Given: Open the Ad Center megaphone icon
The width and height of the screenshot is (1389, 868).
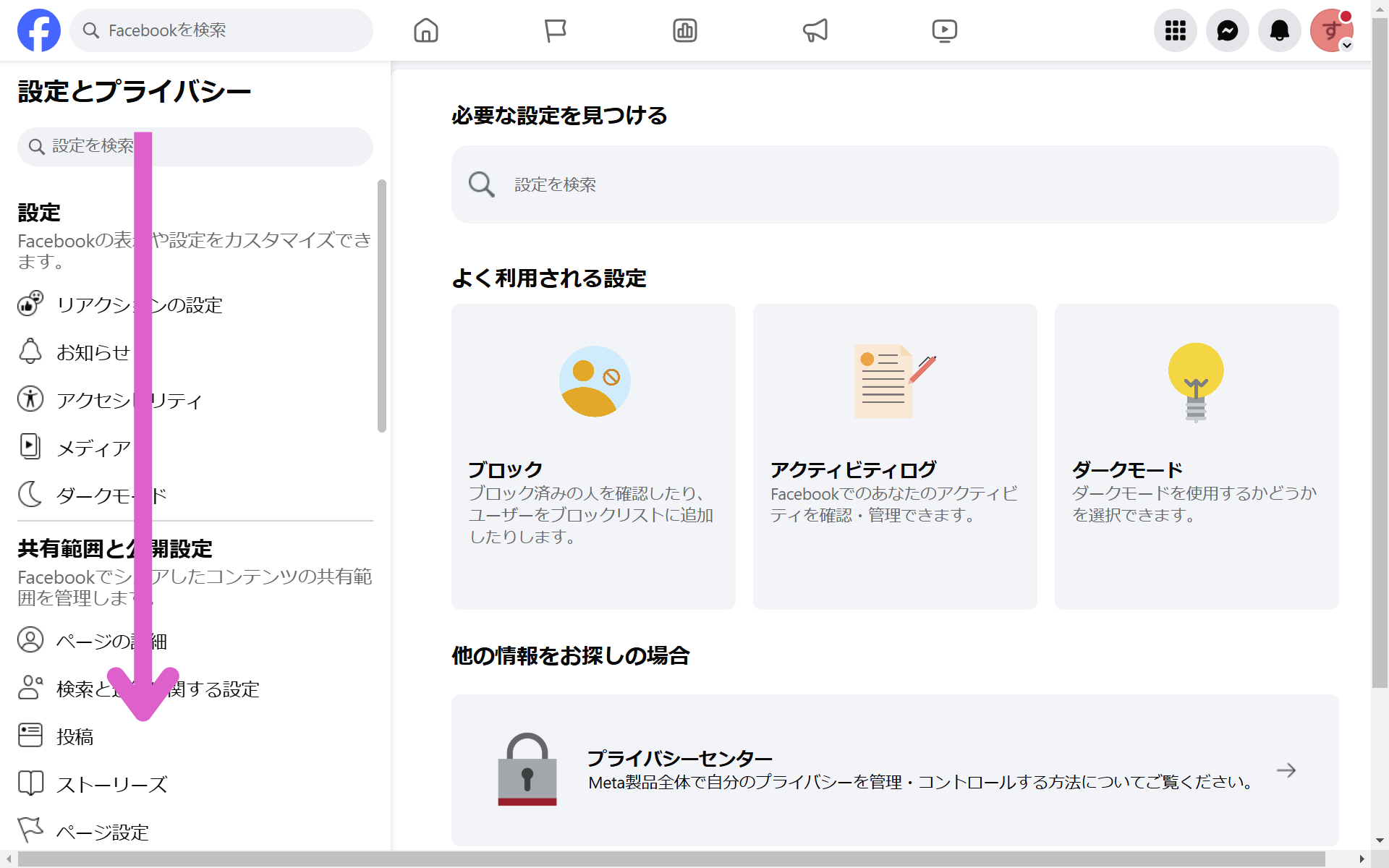Looking at the screenshot, I should 815,30.
